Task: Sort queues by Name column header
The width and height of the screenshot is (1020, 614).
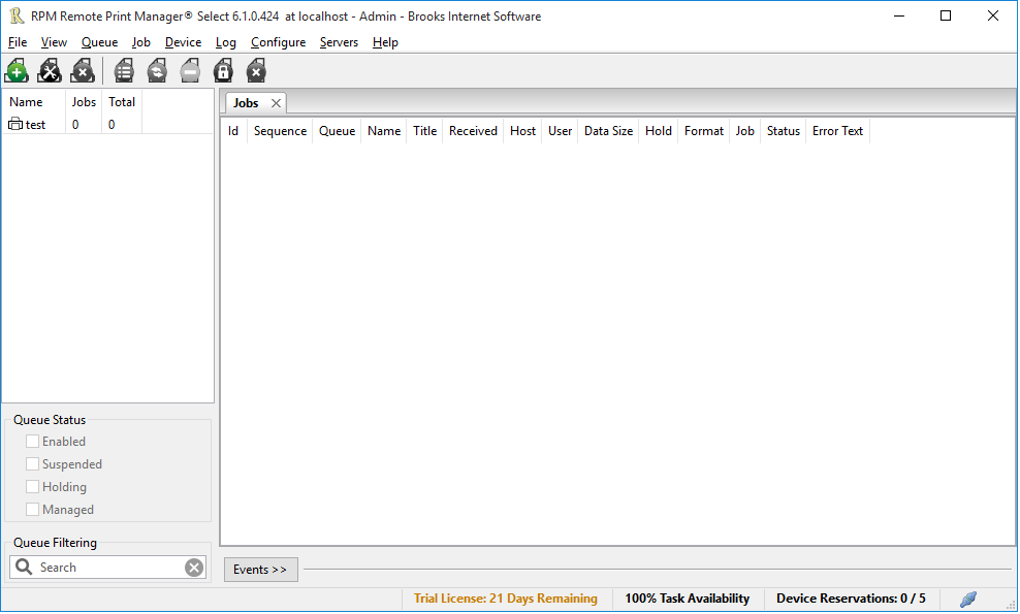Action: pyautogui.click(x=34, y=102)
